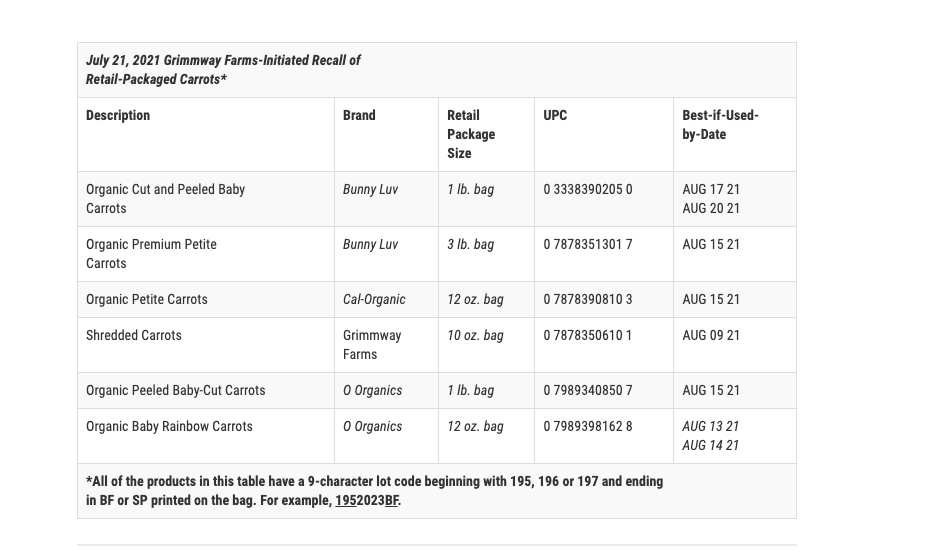Viewport: 938px width, 560px height.
Task: Click the Cal-Organic brand cell
Action: point(374,299)
